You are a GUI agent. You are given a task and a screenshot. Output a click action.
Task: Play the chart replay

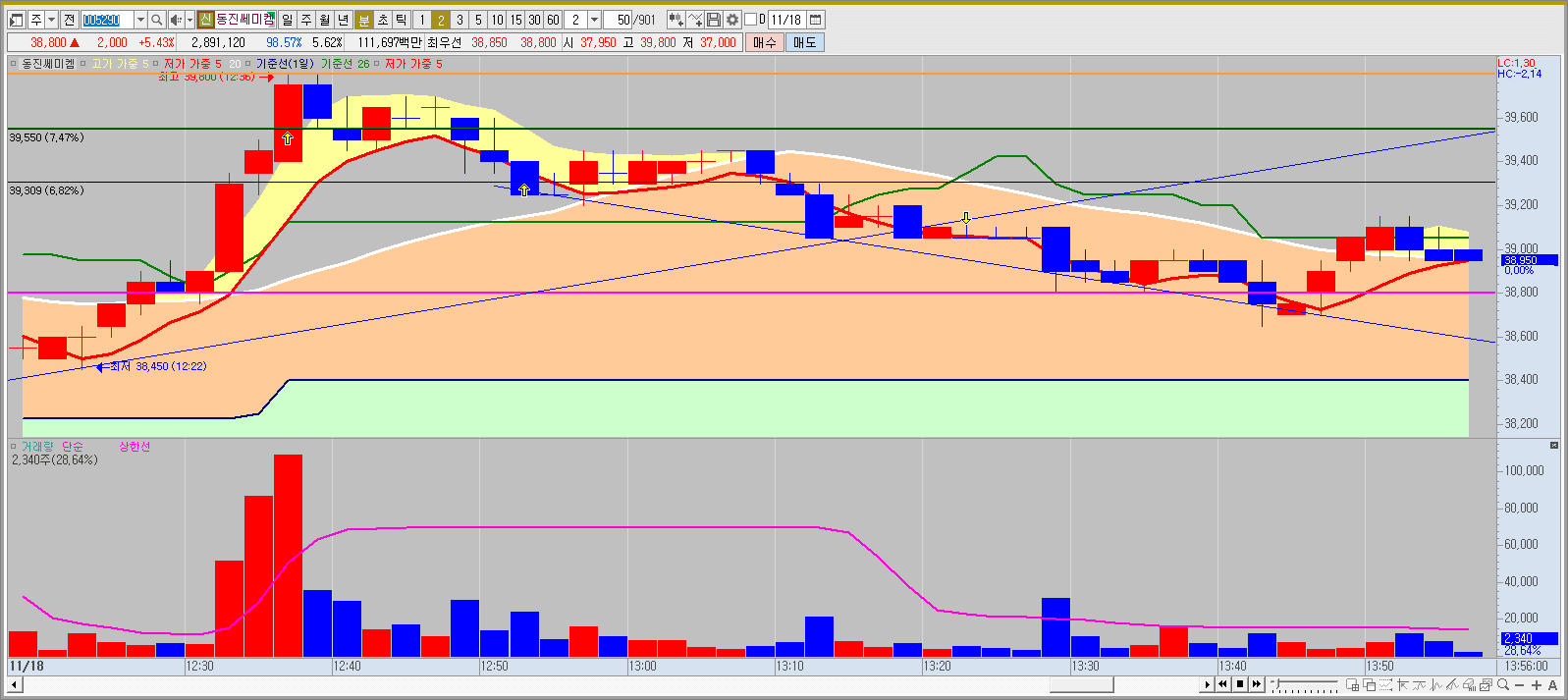pos(1207,684)
